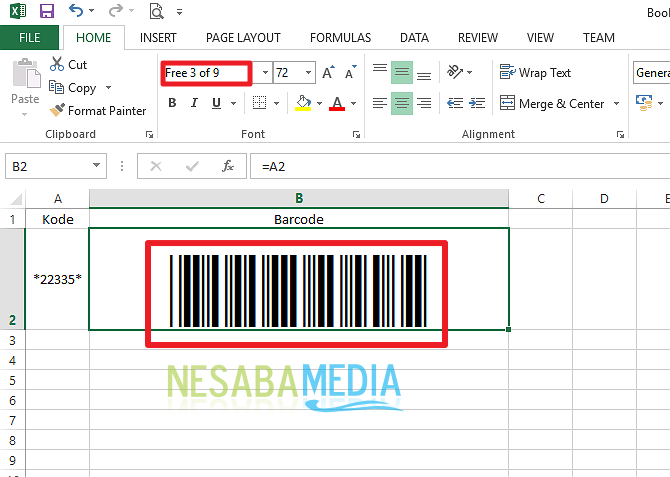Viewport: 670px width, 477px height.
Task: Click the Print Preview icon
Action: click(x=156, y=12)
